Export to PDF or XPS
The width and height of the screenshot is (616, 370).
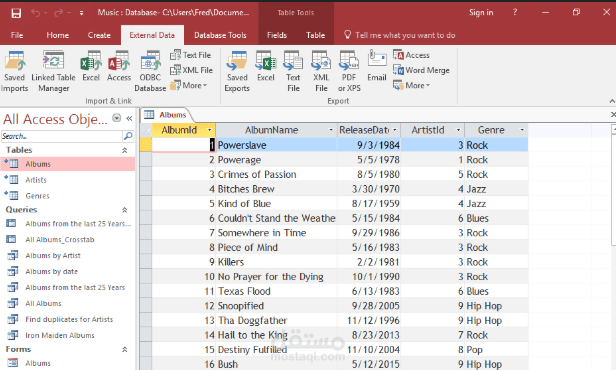click(x=349, y=71)
